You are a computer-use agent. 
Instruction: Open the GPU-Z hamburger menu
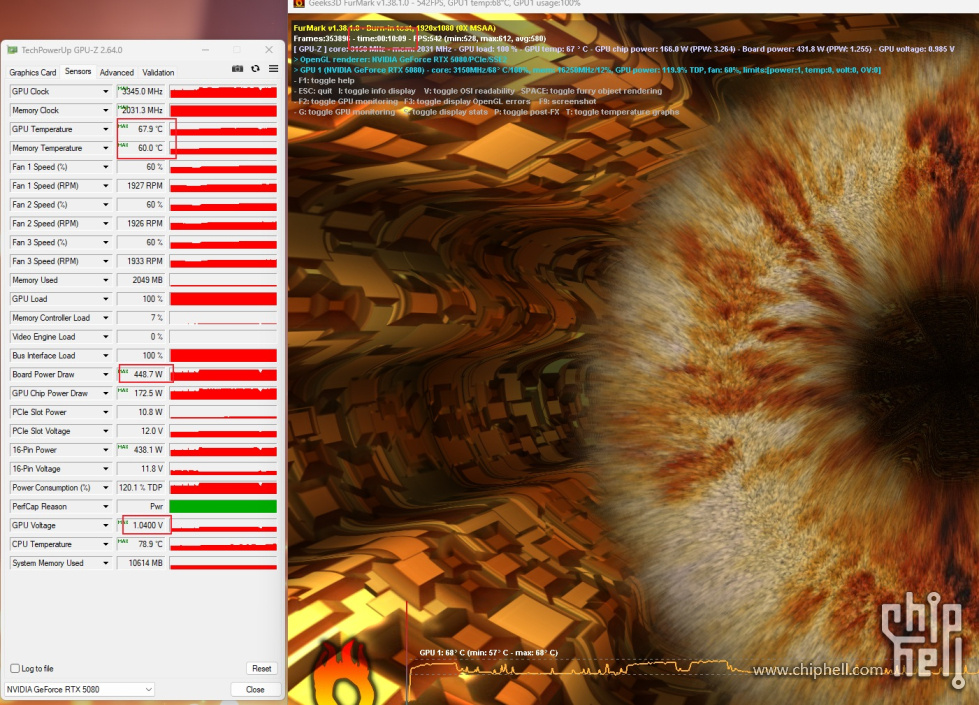pyautogui.click(x=273, y=69)
